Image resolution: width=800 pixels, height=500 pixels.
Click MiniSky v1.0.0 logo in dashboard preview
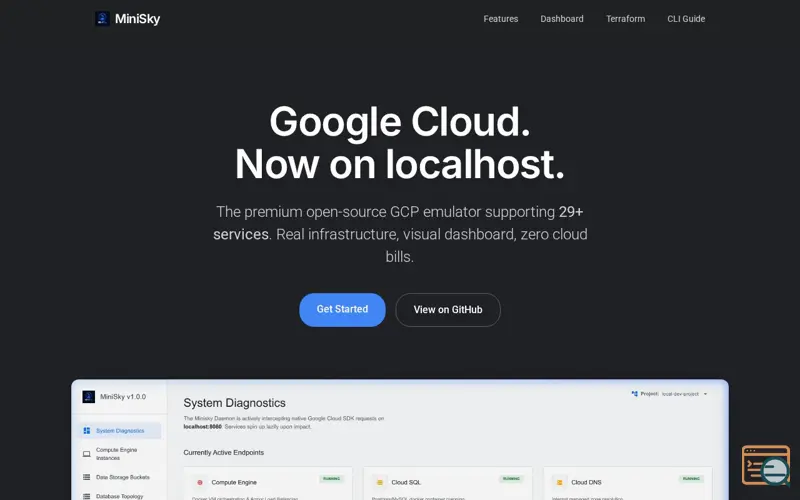[89, 397]
